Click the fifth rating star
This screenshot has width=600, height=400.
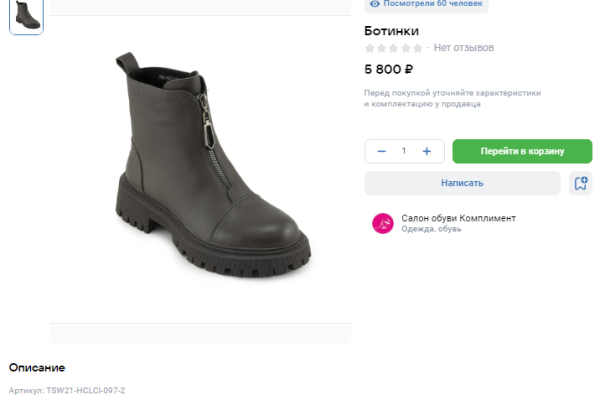click(417, 48)
